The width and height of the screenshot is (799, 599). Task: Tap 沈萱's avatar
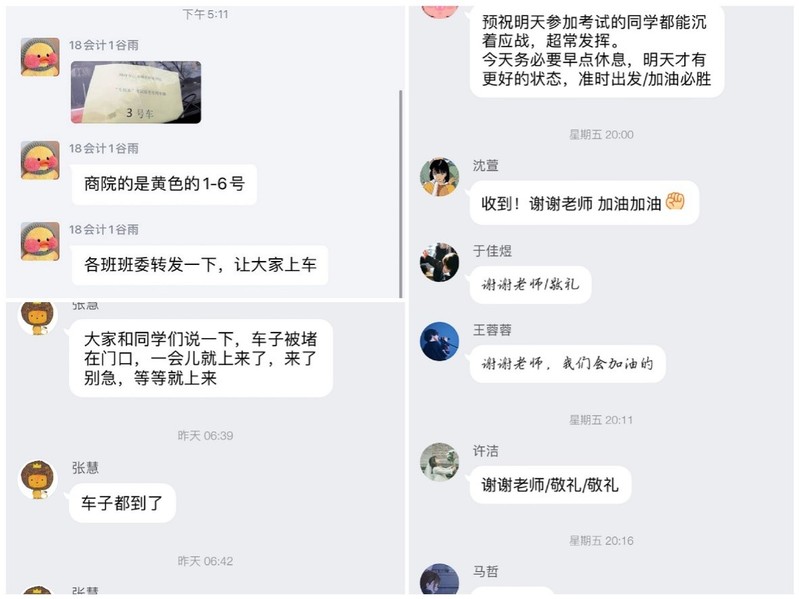(x=439, y=177)
